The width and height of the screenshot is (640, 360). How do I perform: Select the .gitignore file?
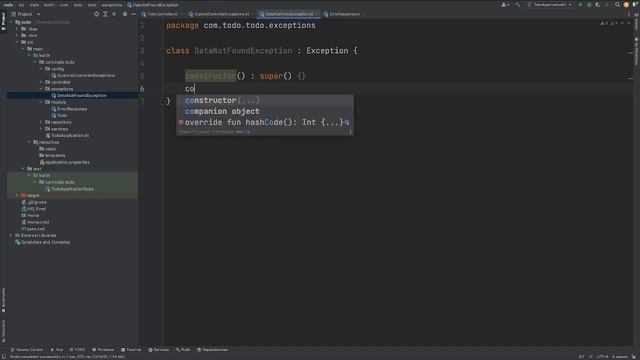click(36, 202)
